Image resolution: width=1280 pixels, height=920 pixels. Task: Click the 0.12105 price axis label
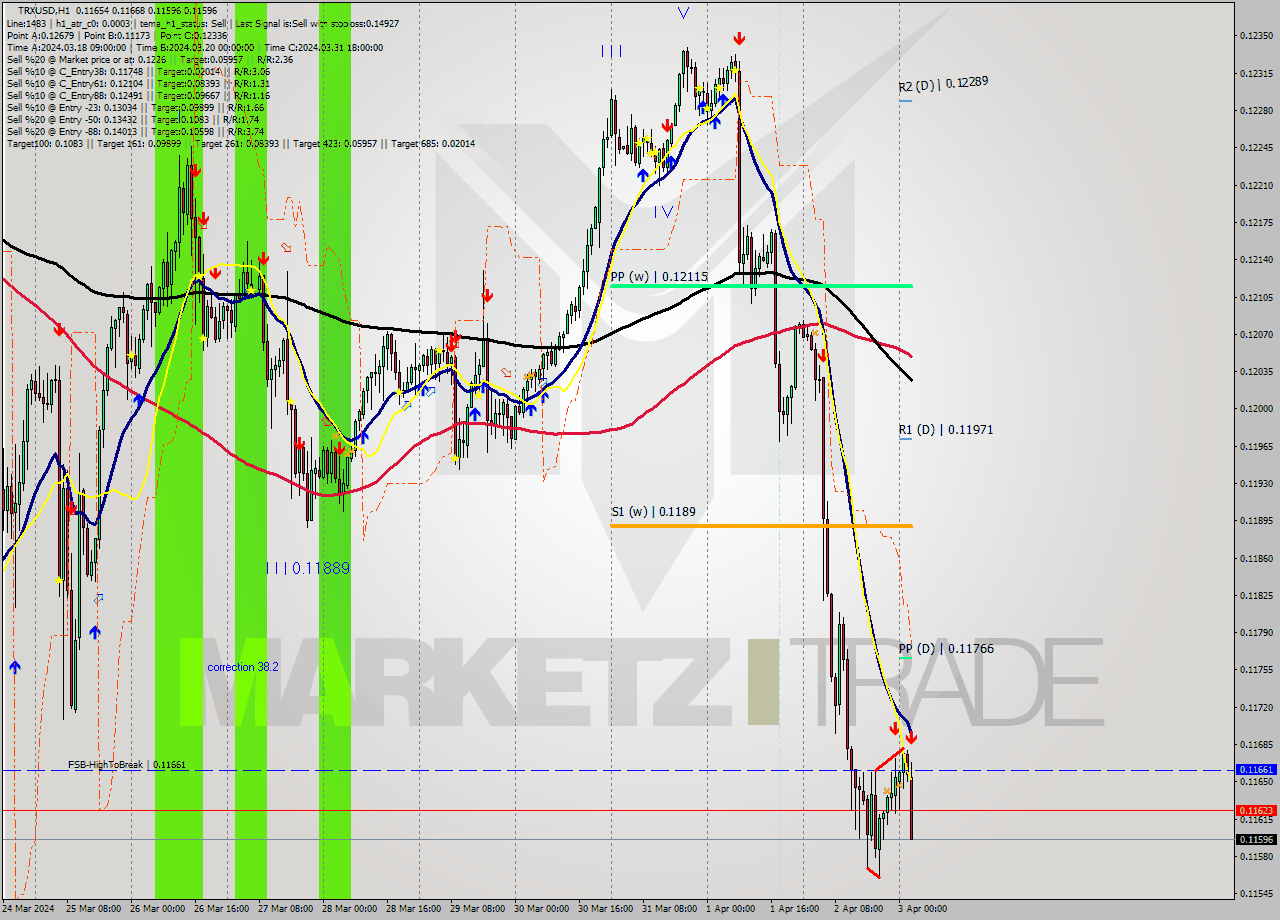[x=1257, y=298]
